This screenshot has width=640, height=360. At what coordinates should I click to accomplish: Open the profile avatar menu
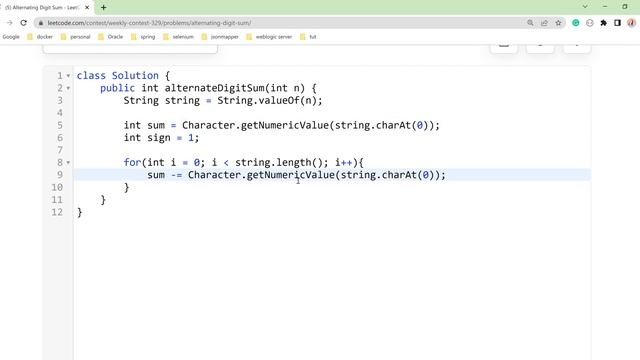tap(631, 23)
